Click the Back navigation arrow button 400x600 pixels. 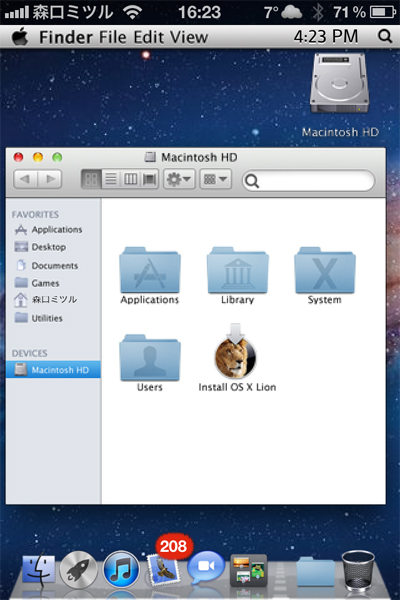coord(26,179)
